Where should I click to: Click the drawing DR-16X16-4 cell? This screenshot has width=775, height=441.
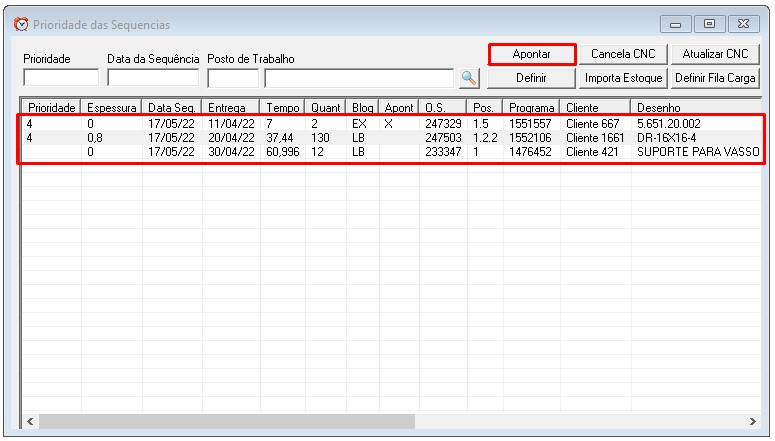(666, 137)
